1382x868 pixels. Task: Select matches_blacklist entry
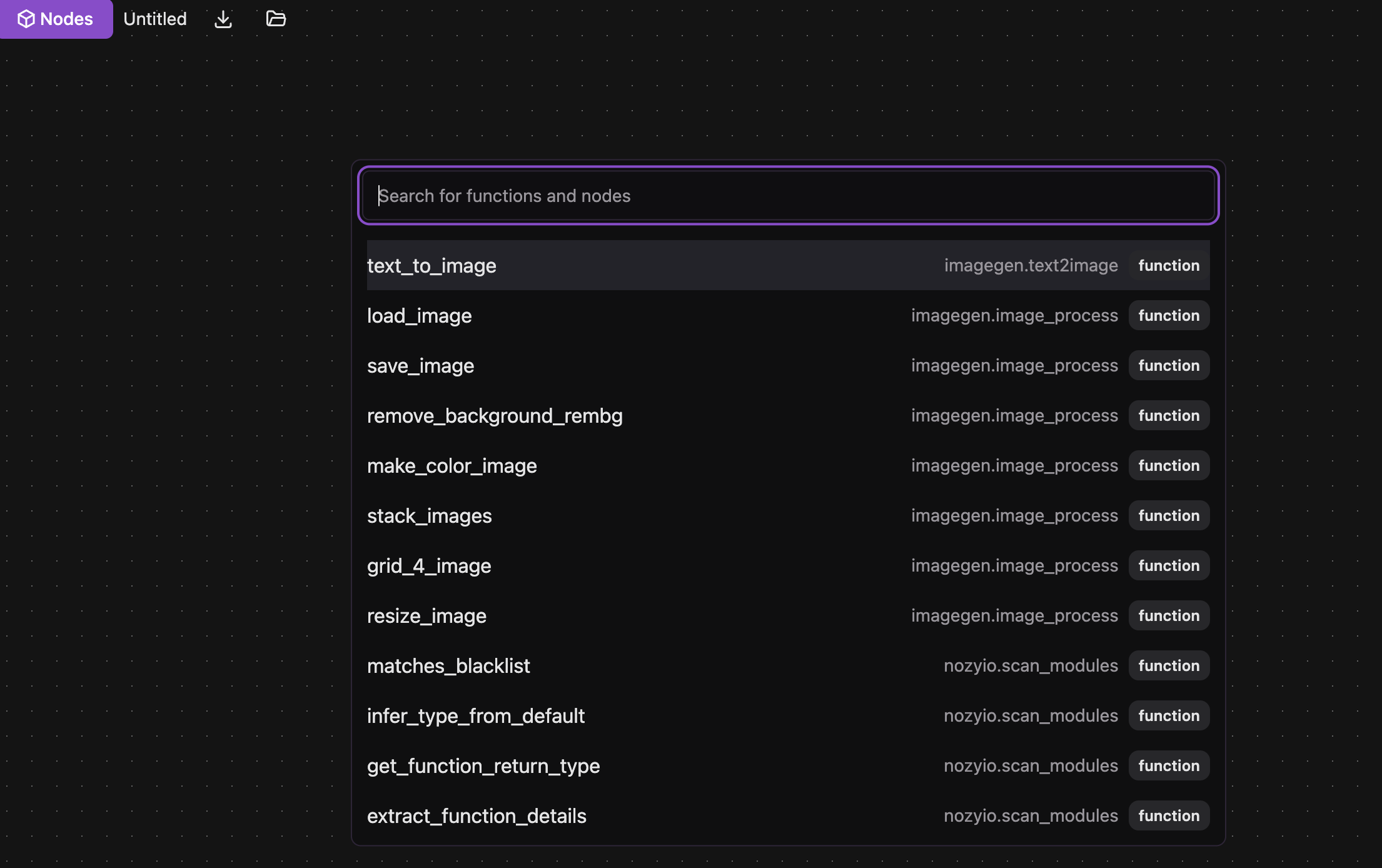pos(789,665)
